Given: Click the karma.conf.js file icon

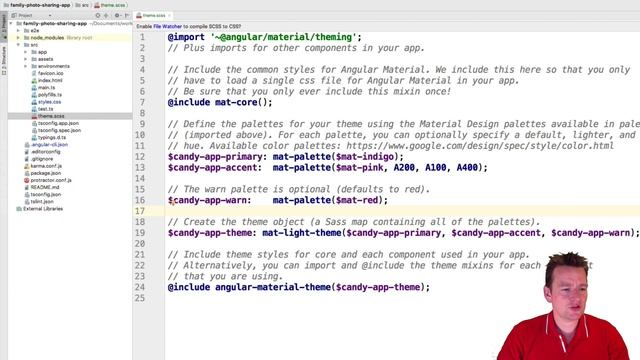Looking at the screenshot, I should point(27,166).
